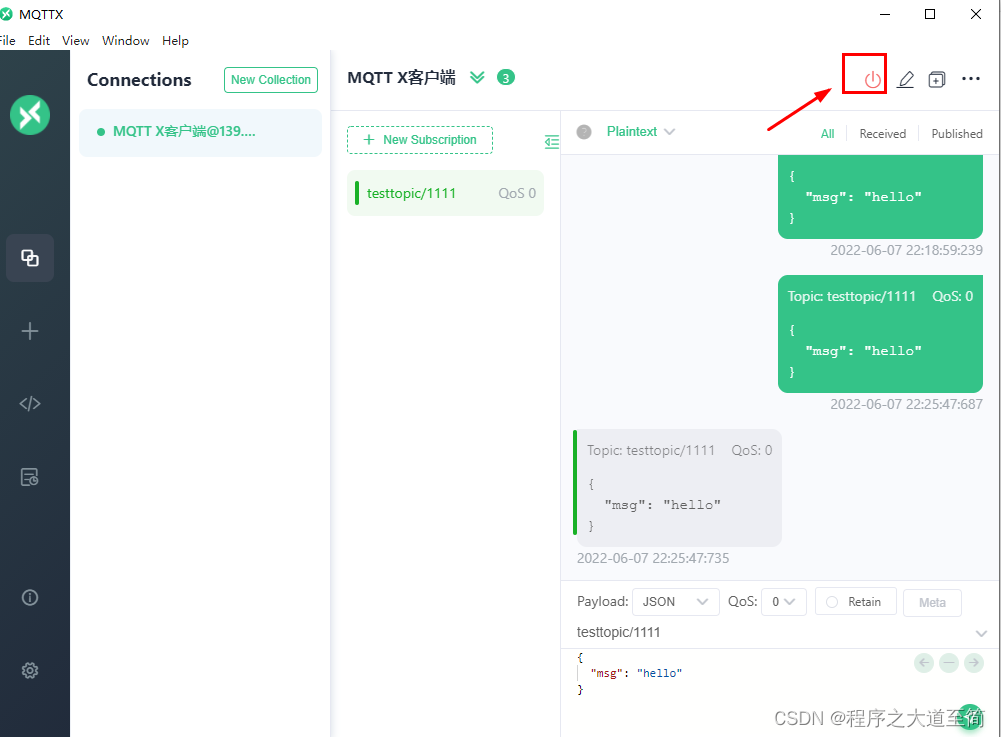This screenshot has height=737, width=1001.
Task: Switch to the Published messages tab
Action: (x=956, y=133)
